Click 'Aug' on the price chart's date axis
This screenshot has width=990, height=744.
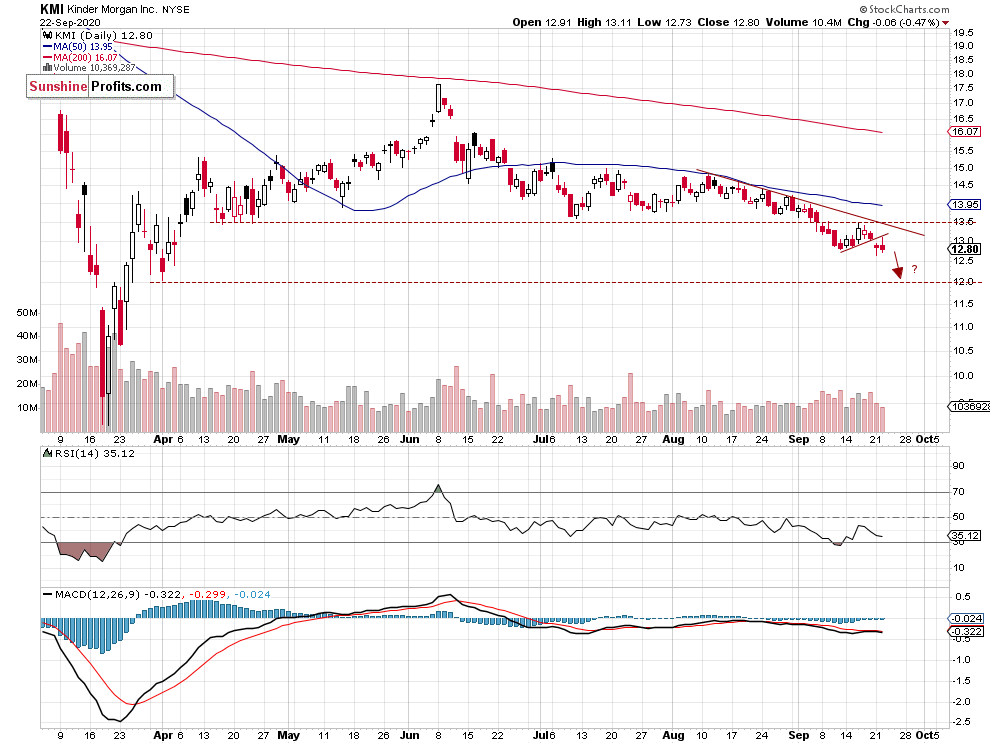coord(673,439)
